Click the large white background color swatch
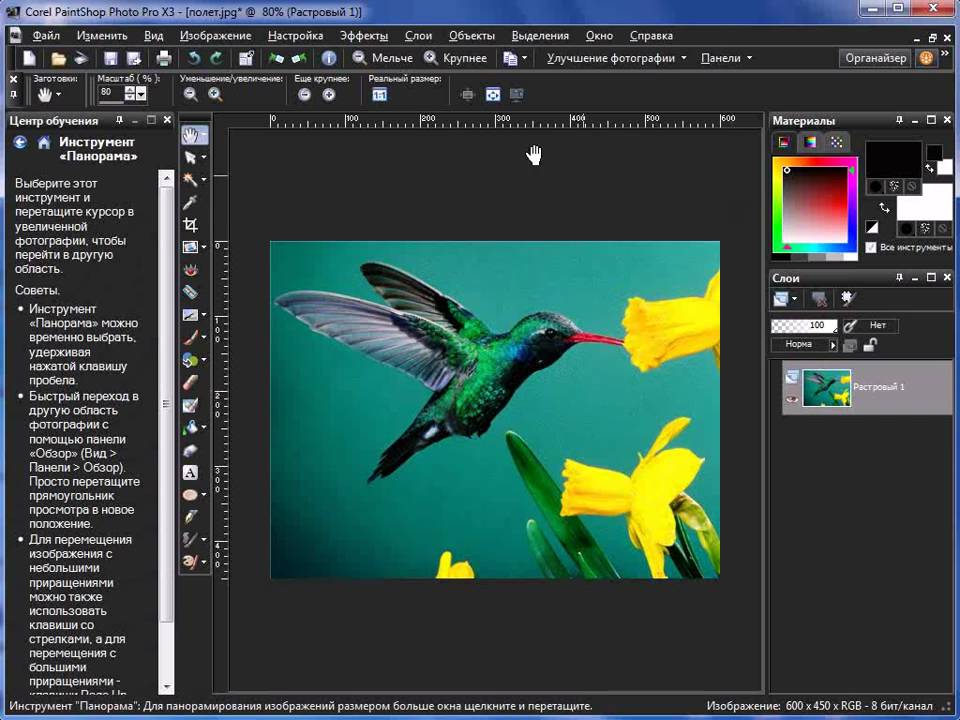The image size is (960, 720). (926, 203)
